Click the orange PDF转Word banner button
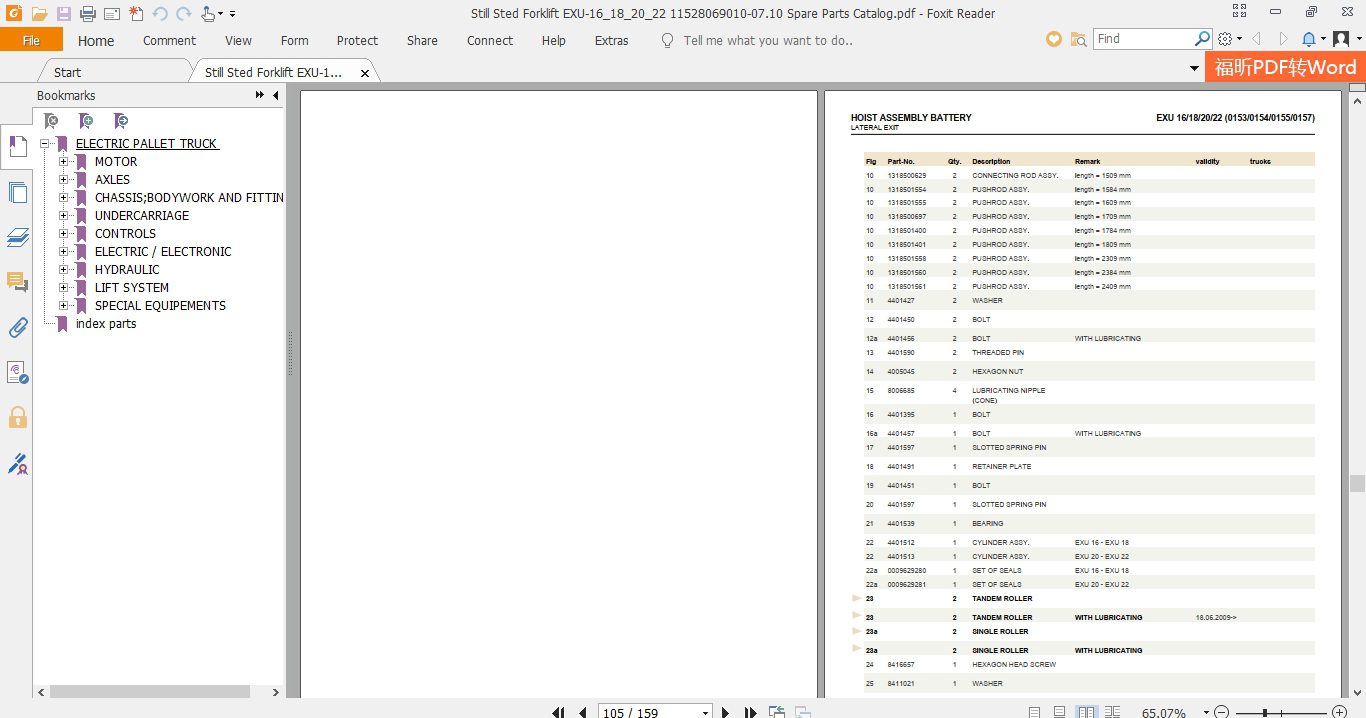This screenshot has height=718, width=1366. tap(1285, 67)
